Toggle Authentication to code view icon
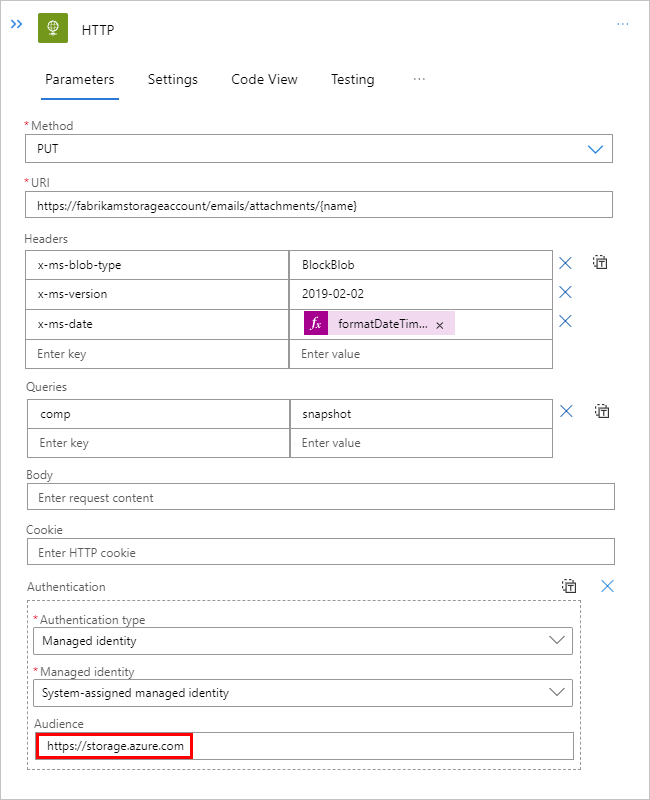Image resolution: width=650 pixels, height=800 pixels. (569, 586)
